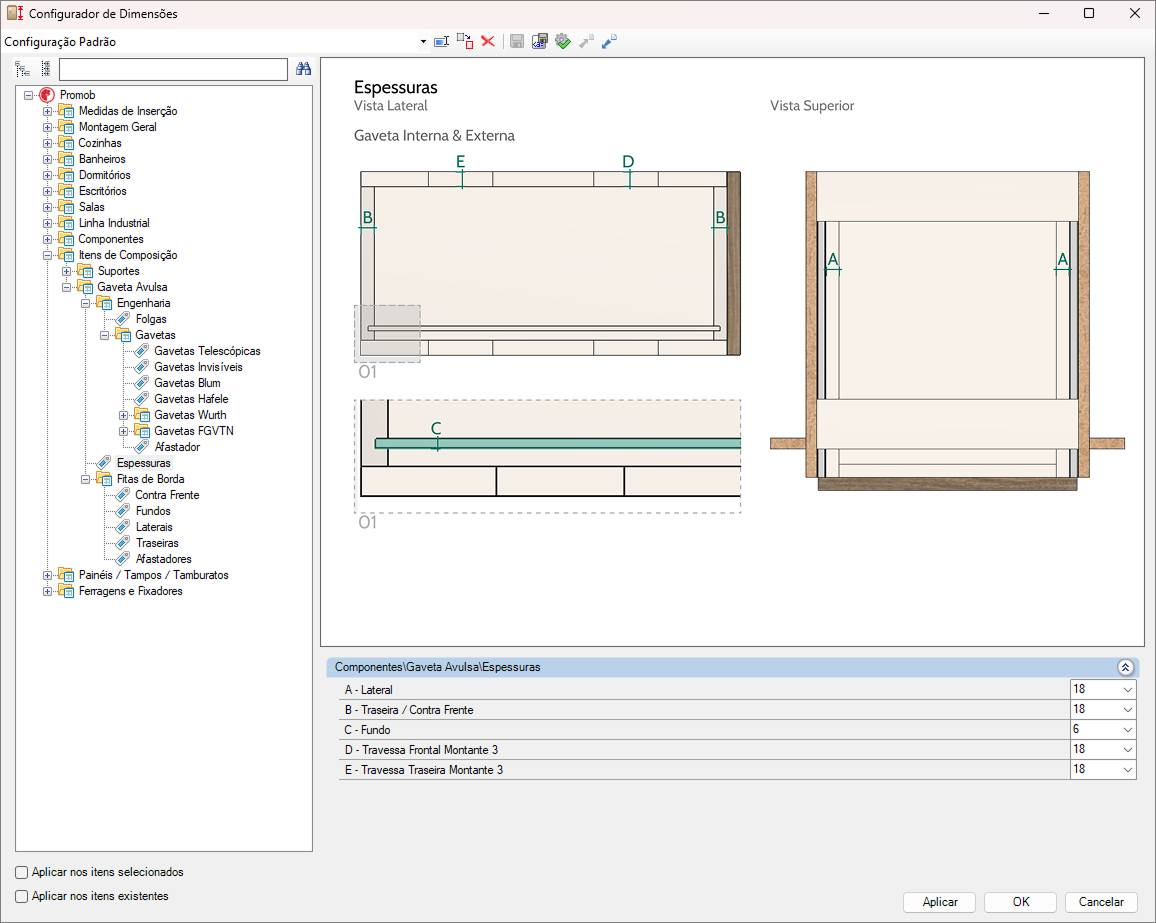The width and height of the screenshot is (1156, 923).
Task: Select Folgas under Engenharia
Action: (151, 319)
